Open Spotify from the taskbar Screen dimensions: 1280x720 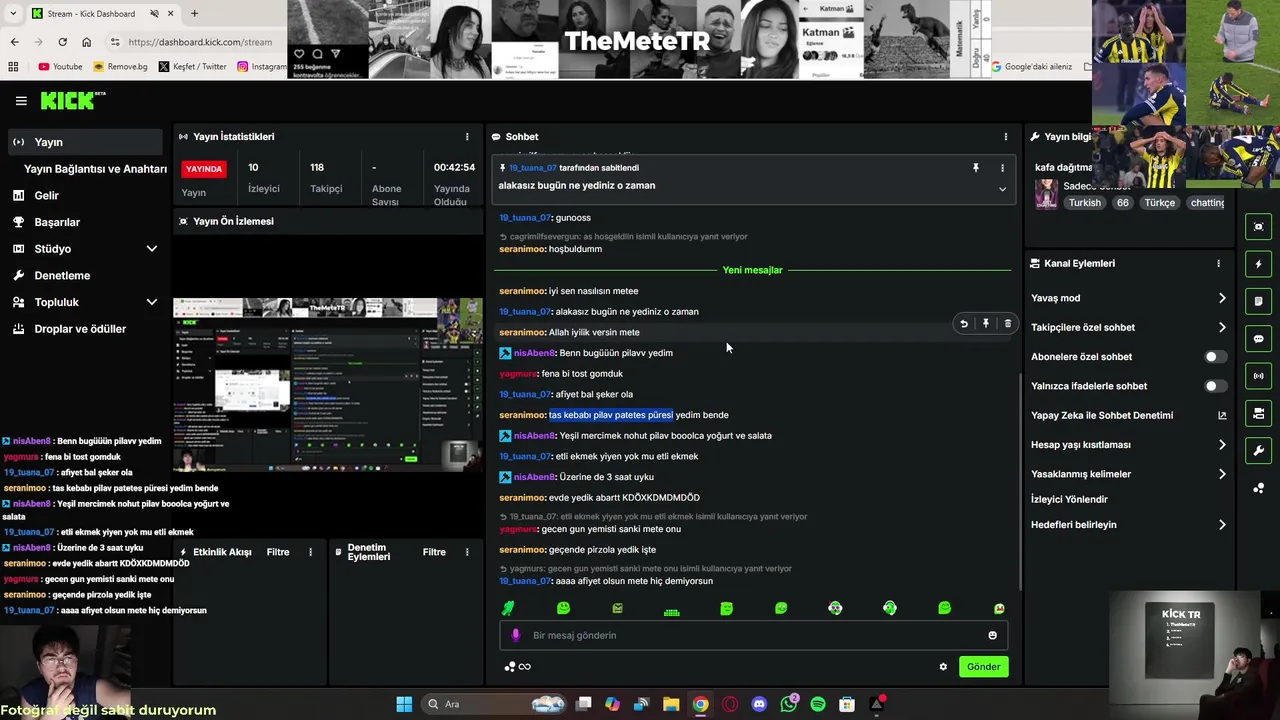[818, 704]
